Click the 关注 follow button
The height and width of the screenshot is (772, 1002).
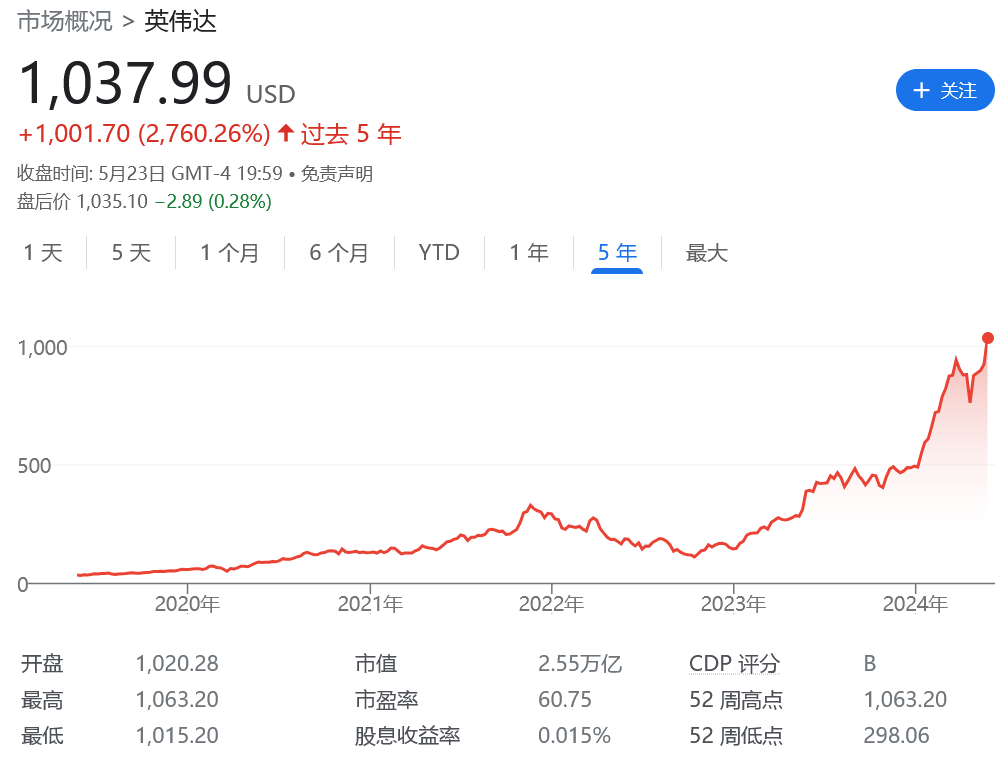(945, 90)
